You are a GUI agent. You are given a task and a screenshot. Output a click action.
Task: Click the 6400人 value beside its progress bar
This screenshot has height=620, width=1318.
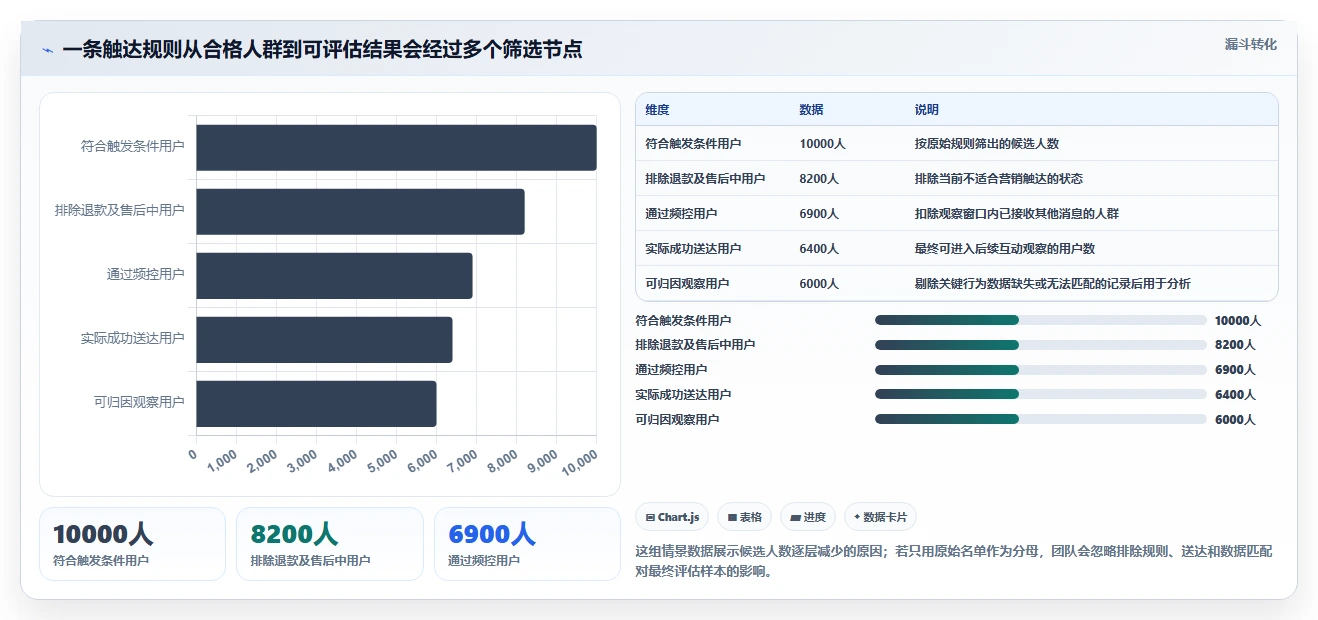pyautogui.click(x=1235, y=395)
